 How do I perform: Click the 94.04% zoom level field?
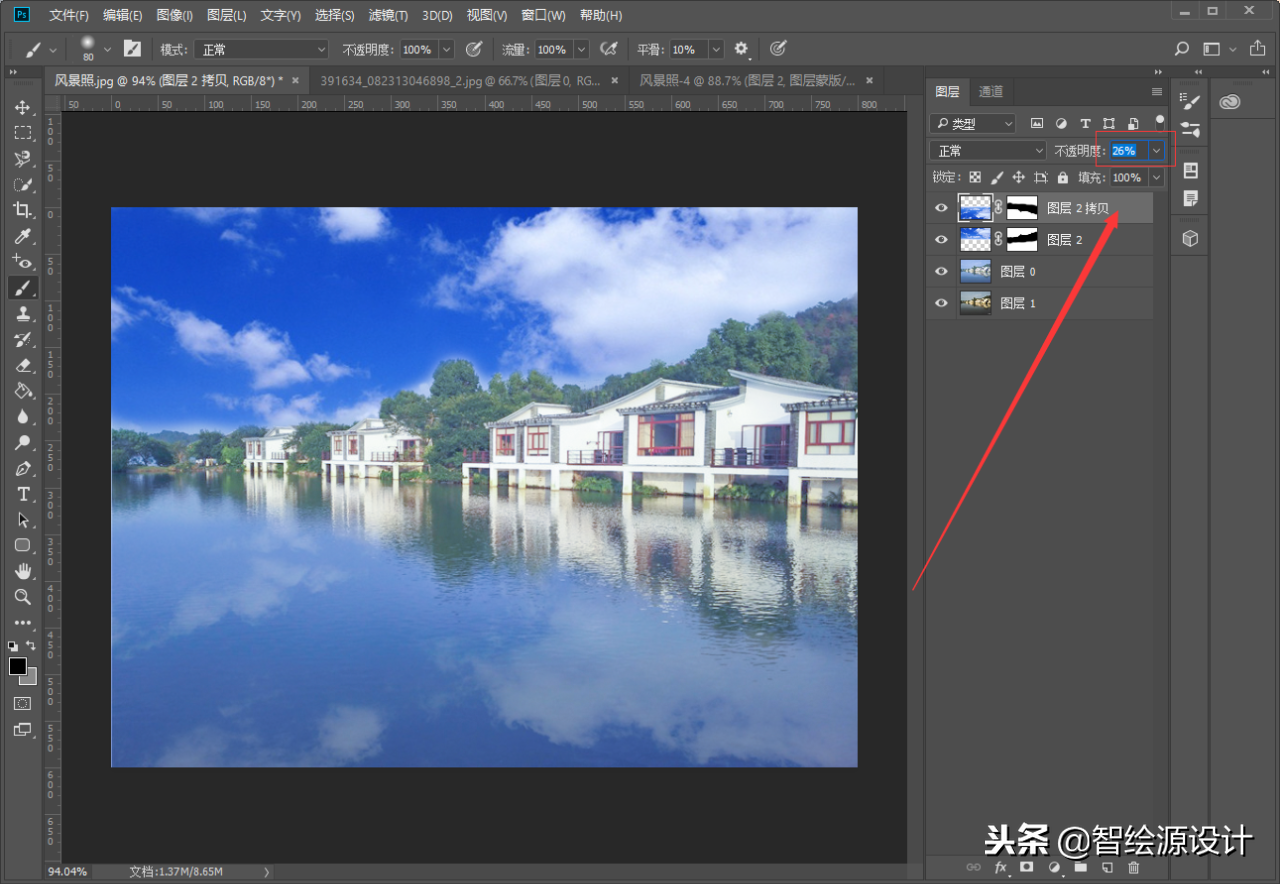pyautogui.click(x=68, y=872)
